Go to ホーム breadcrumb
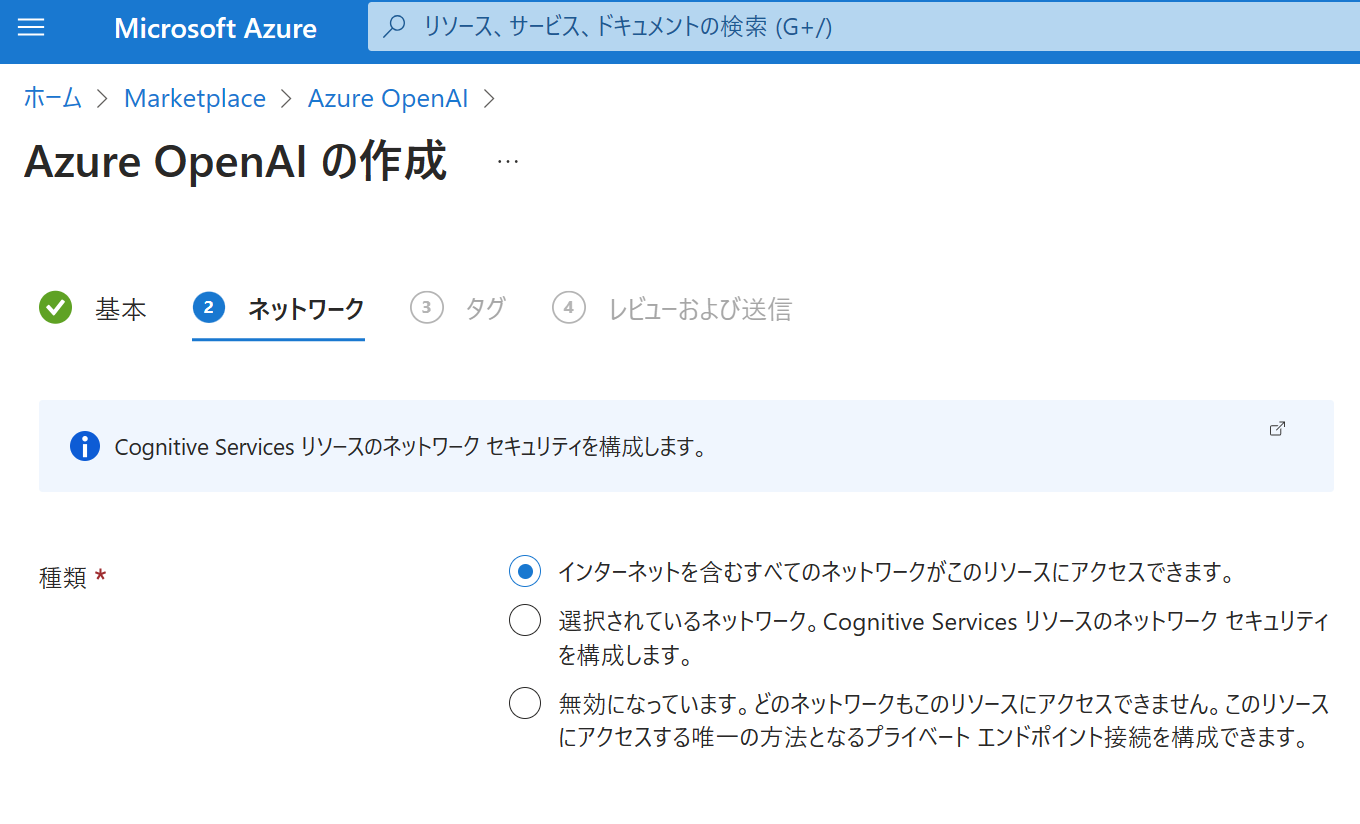 pyautogui.click(x=52, y=98)
